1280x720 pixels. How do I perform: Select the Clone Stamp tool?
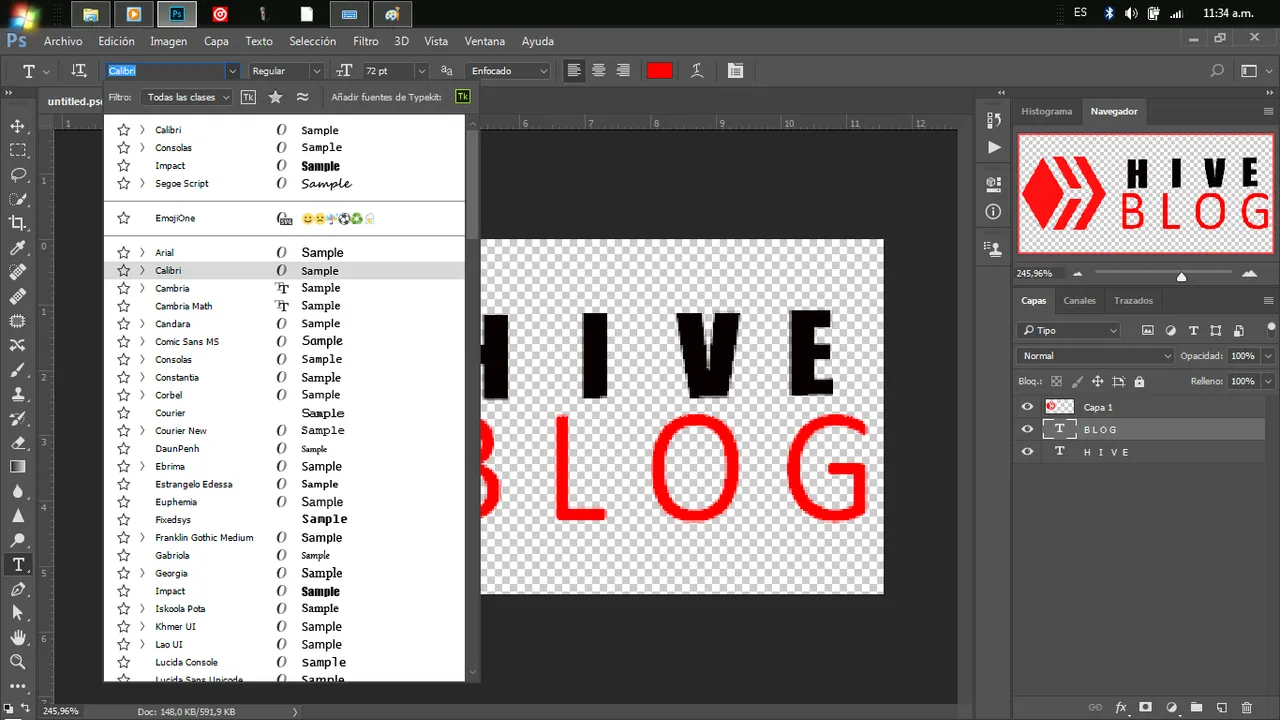point(17,394)
